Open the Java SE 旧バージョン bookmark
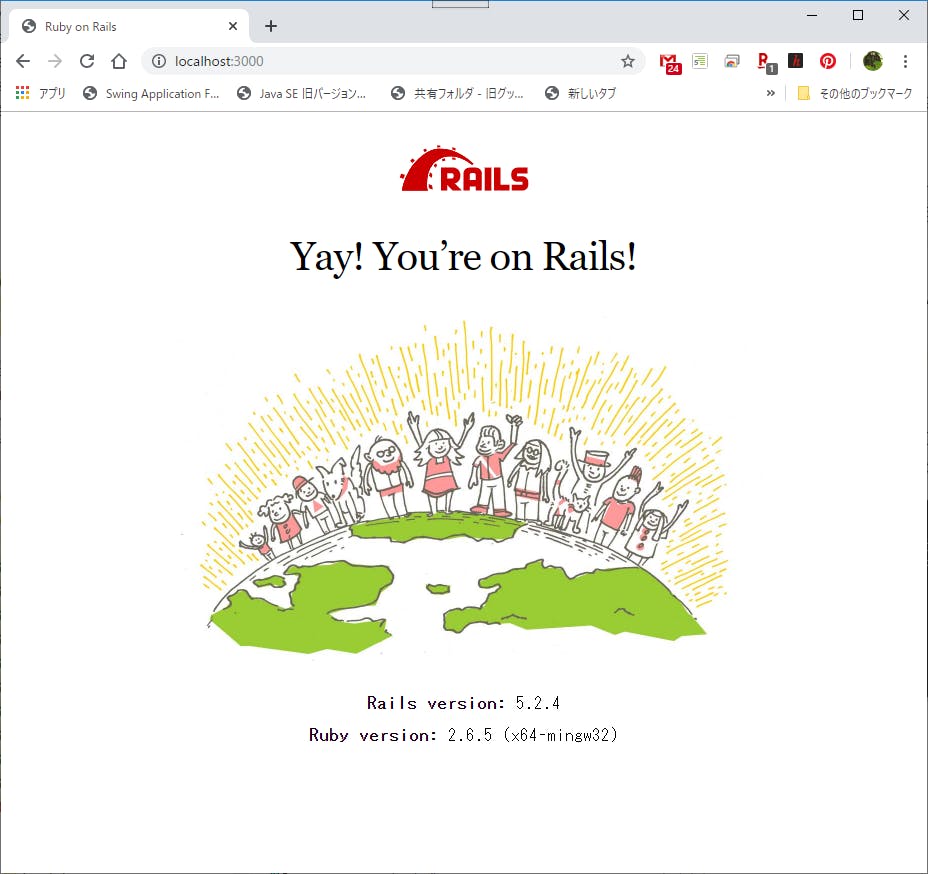The width and height of the screenshot is (928, 874). pyautogui.click(x=302, y=93)
